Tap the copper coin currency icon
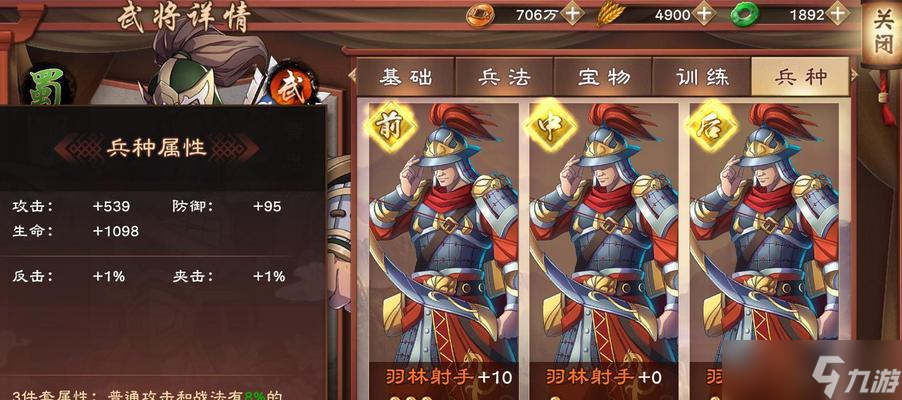This screenshot has width=902, height=400. click(480, 14)
